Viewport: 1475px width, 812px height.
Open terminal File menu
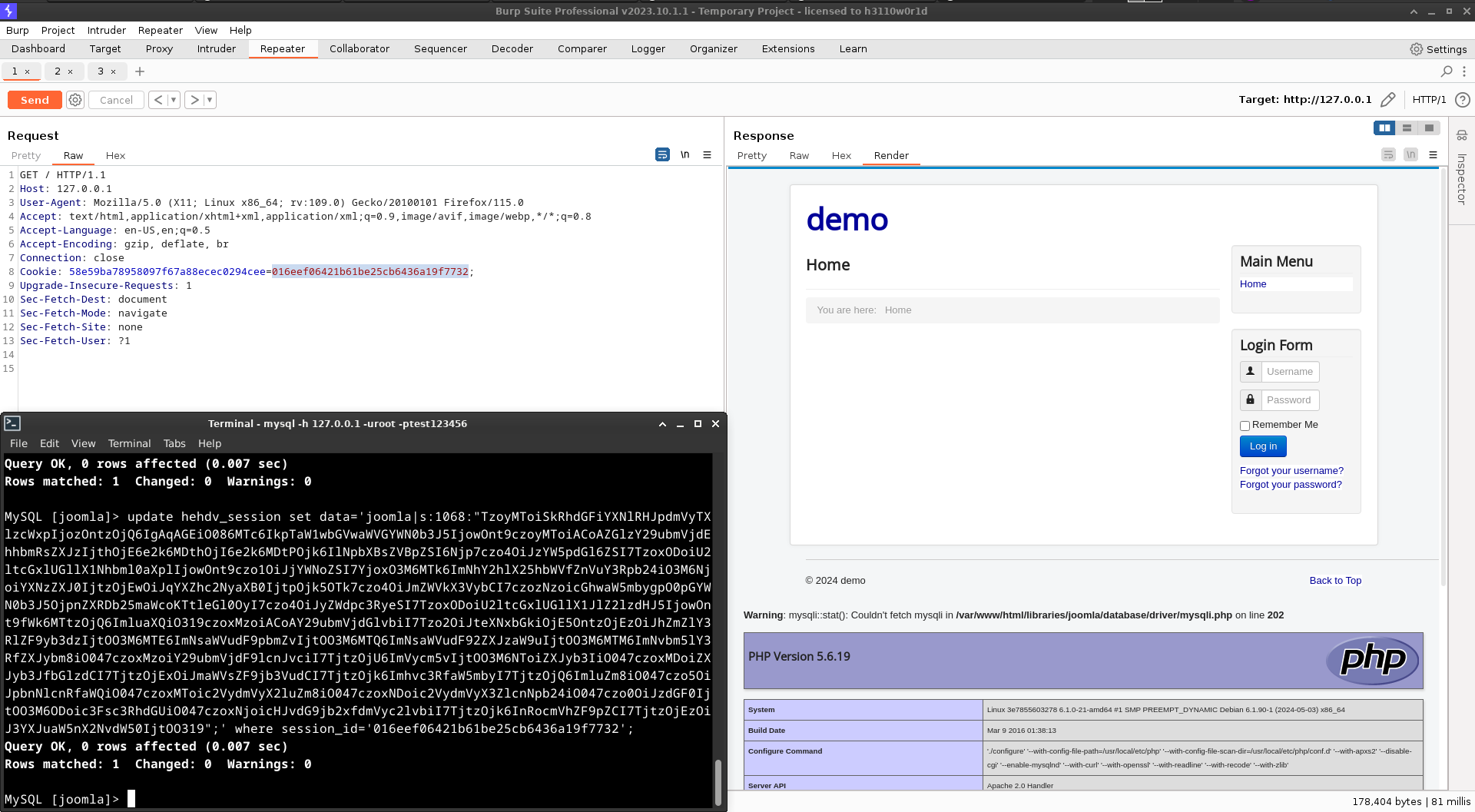click(18, 443)
